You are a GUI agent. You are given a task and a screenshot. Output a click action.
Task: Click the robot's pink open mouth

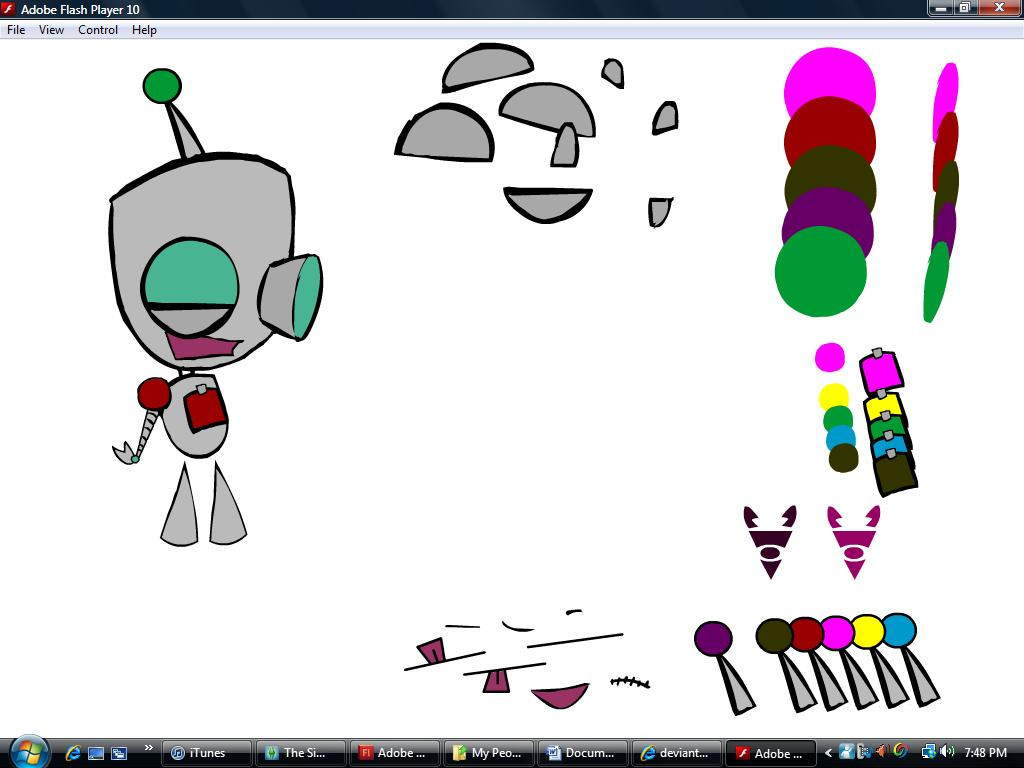202,346
